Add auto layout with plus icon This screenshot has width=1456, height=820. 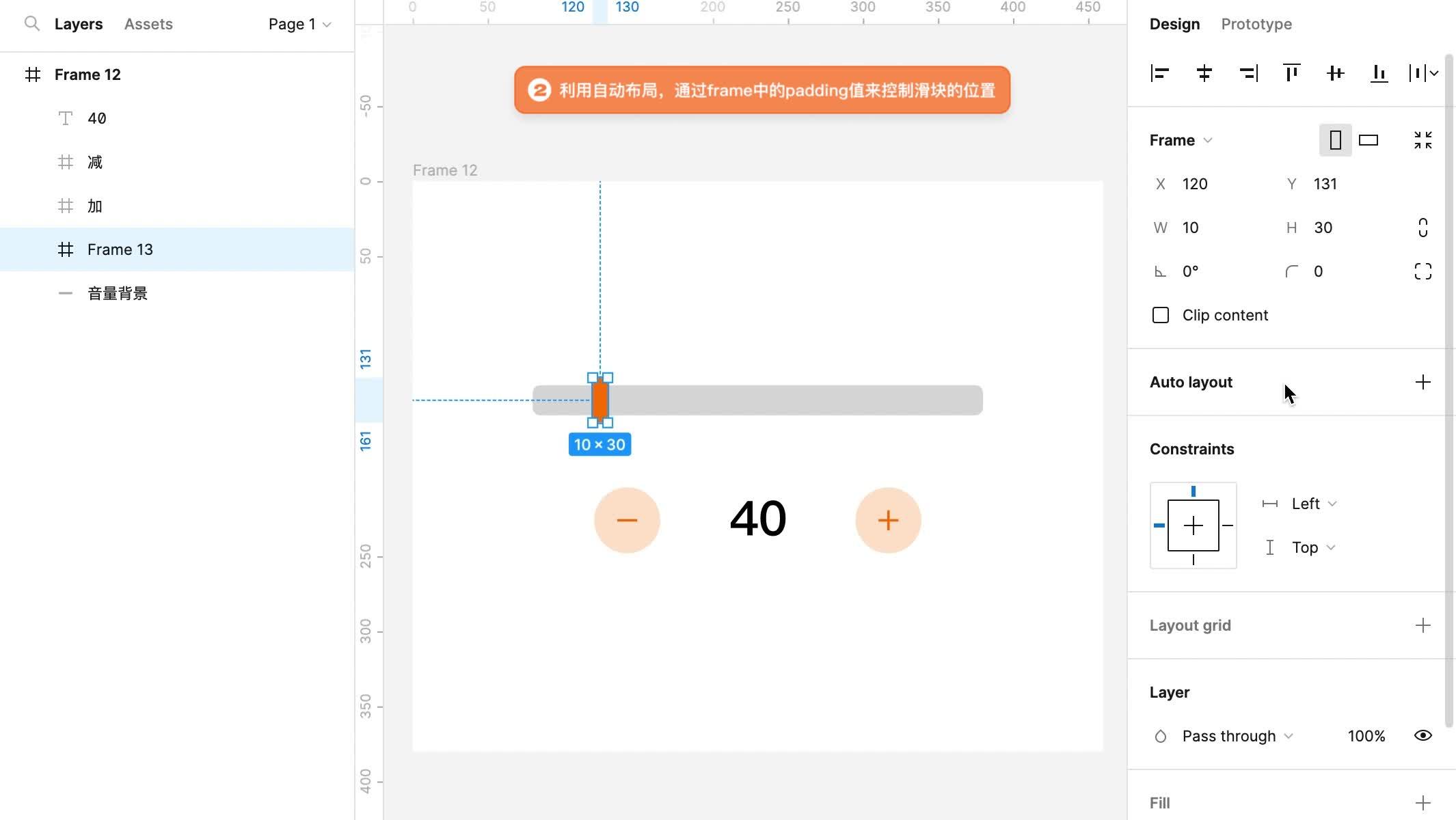[x=1423, y=382]
